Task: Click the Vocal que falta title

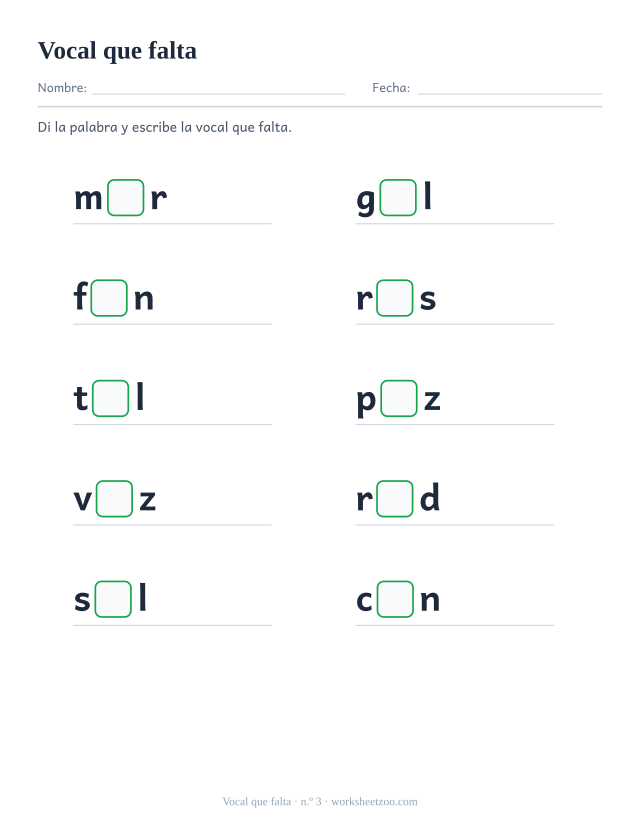Action: pos(117,51)
